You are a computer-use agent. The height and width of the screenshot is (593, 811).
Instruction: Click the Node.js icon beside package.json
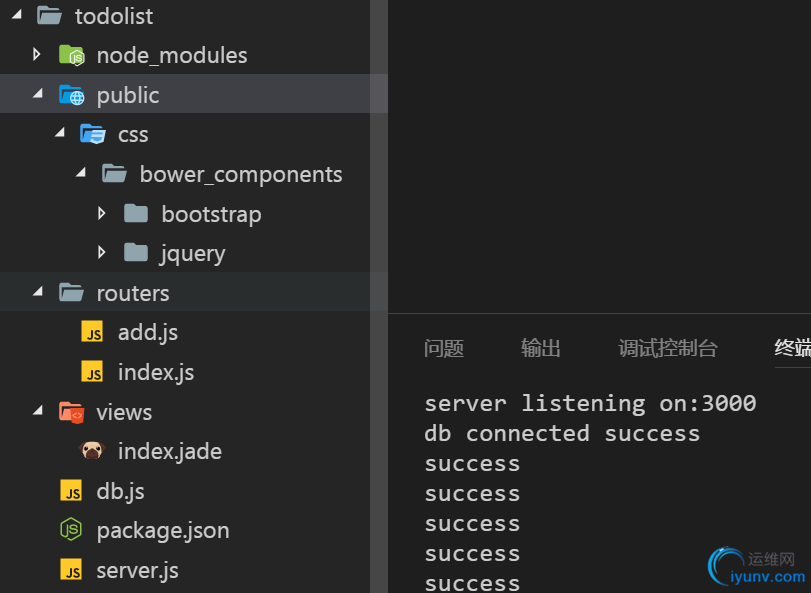71,530
